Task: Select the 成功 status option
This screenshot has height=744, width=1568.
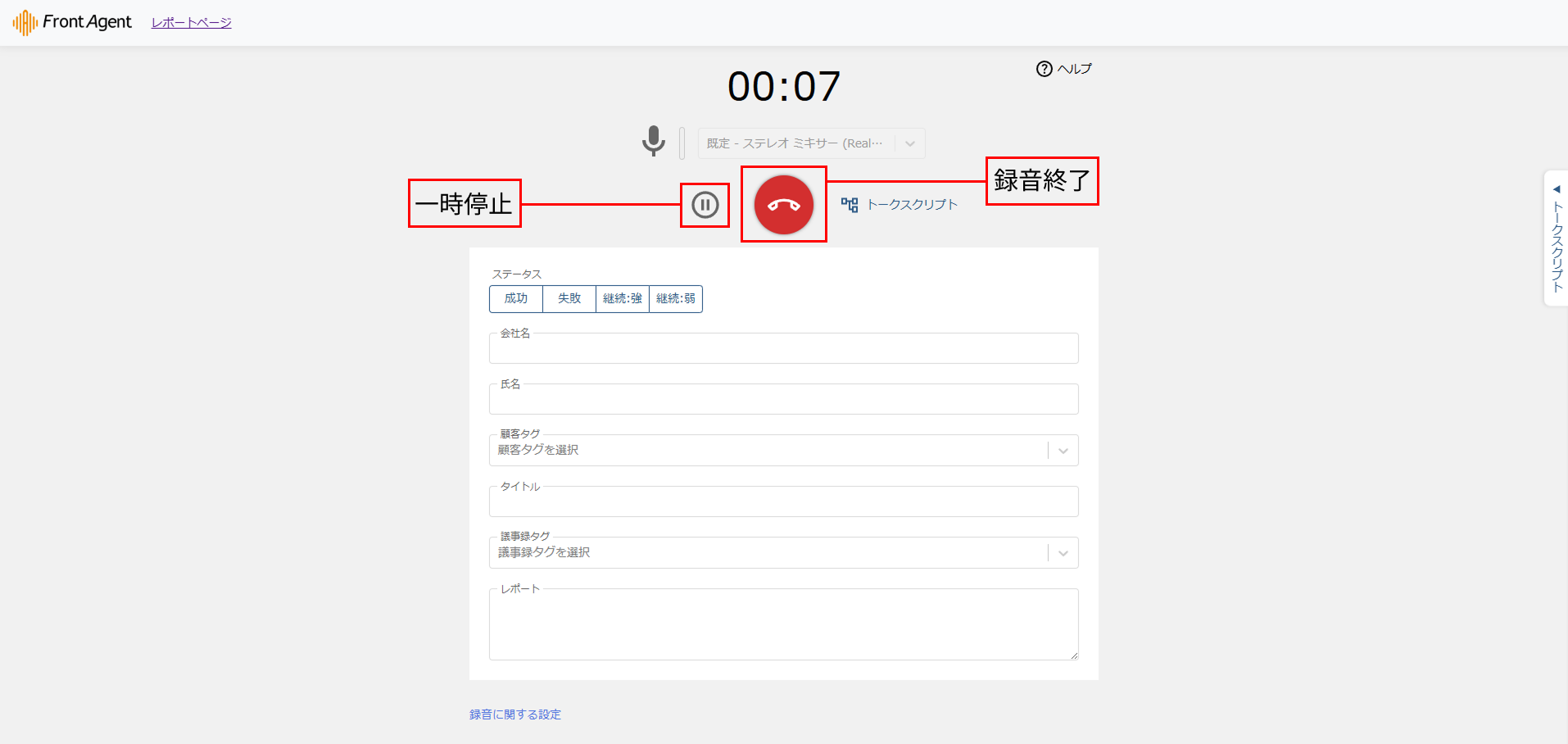Action: point(516,299)
